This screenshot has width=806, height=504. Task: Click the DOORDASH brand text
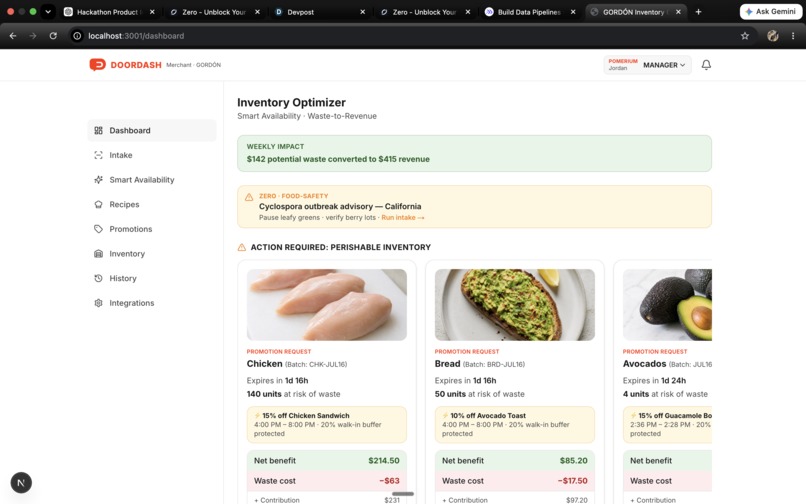pyautogui.click(x=136, y=65)
